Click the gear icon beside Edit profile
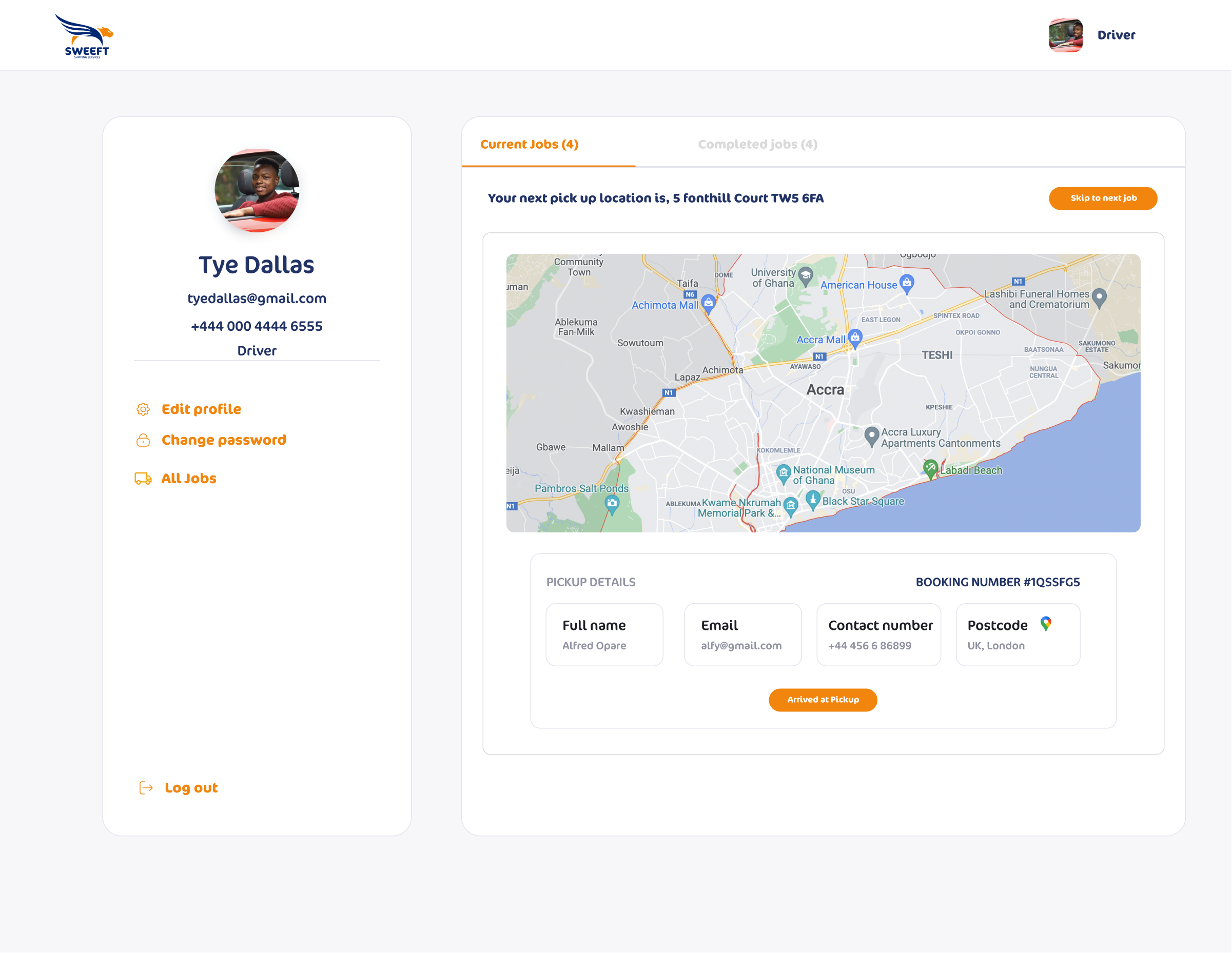Image resolution: width=1232 pixels, height=953 pixels. [143, 409]
